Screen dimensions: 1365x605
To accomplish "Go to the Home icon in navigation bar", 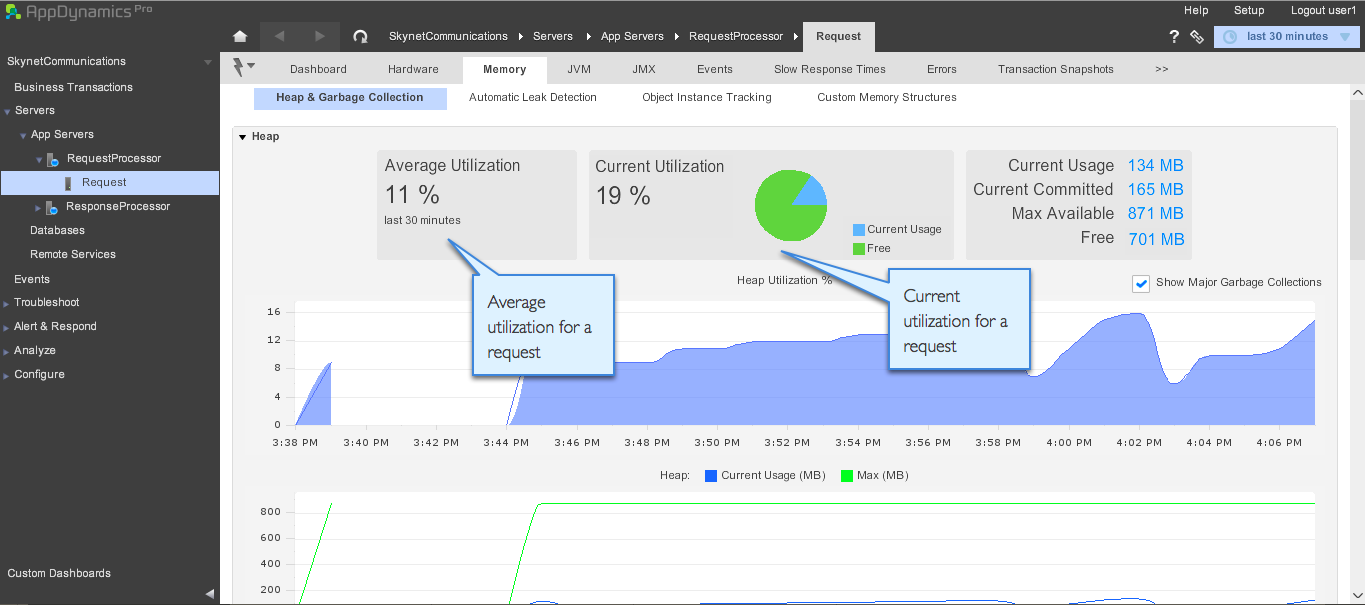I will [x=240, y=36].
